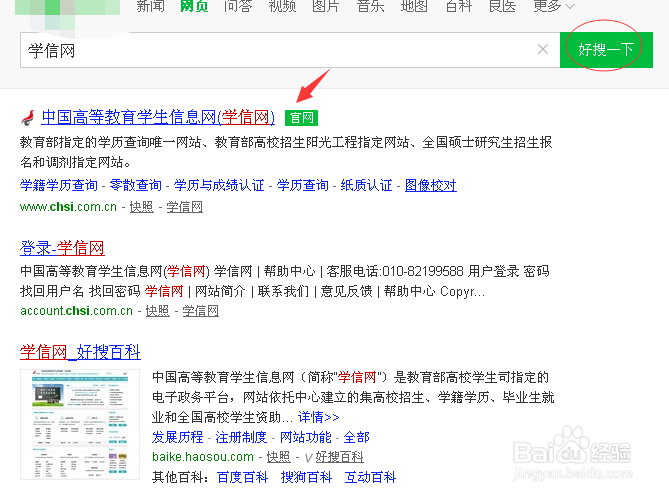
Task: Open the 详情>> link
Action: [x=319, y=417]
